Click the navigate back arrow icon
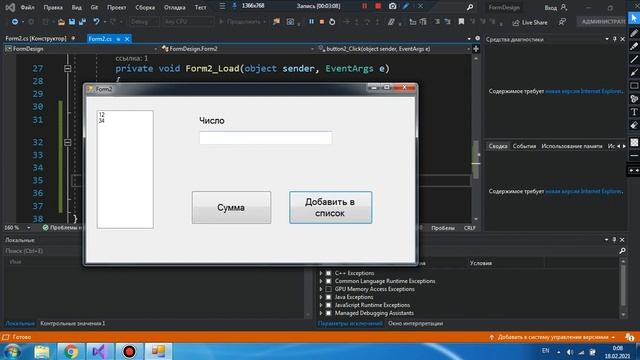640x360 pixels. [x=15, y=22]
